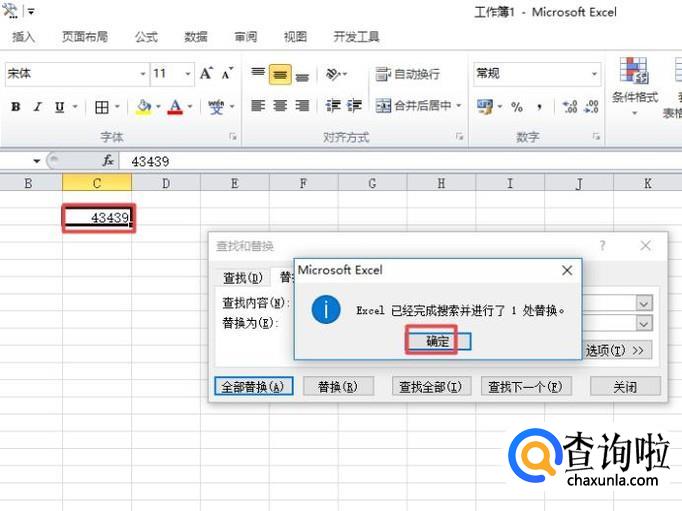Screen dimensions: 682x511
Task: Open the 审阅 ribbon tab
Action: (246, 37)
